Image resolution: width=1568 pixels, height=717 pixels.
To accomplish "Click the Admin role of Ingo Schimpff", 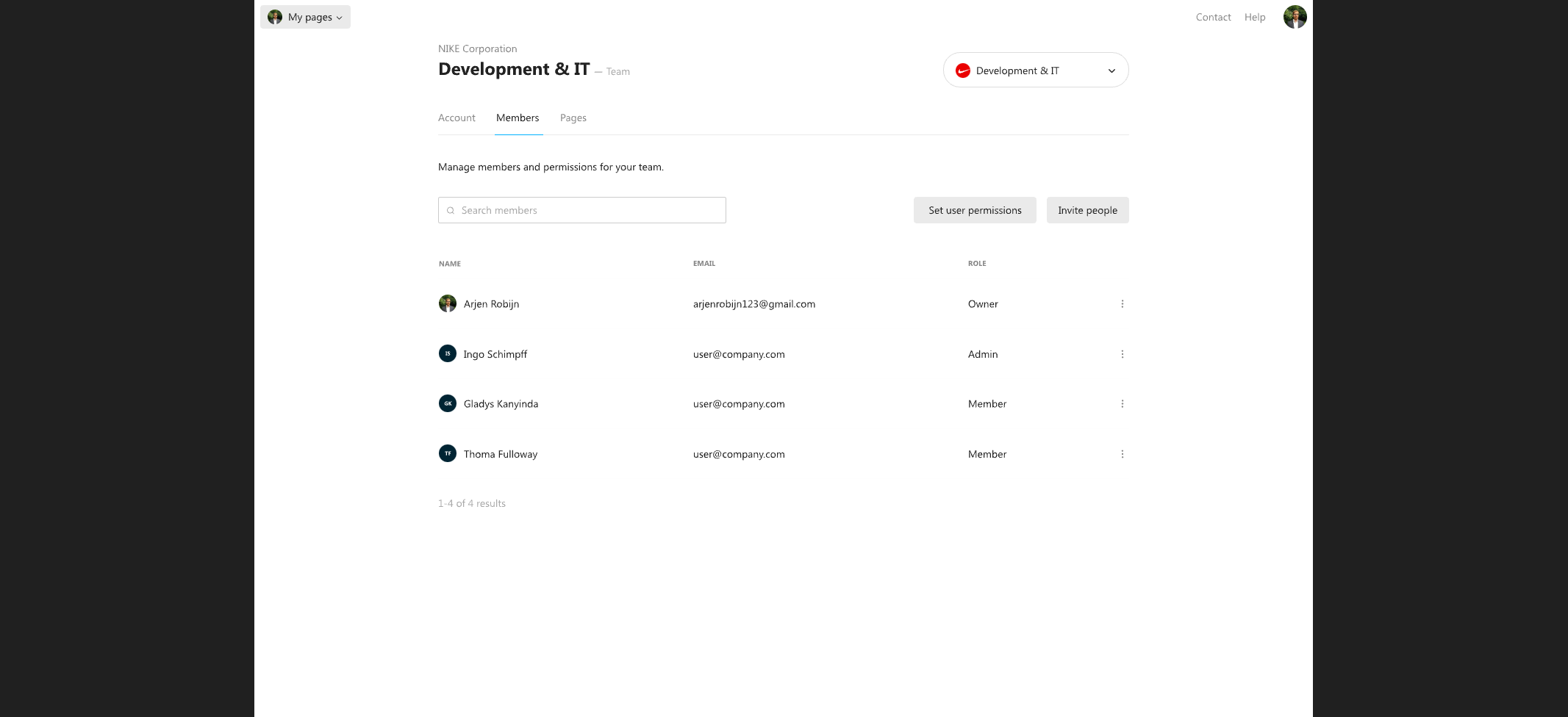I will click(x=983, y=354).
